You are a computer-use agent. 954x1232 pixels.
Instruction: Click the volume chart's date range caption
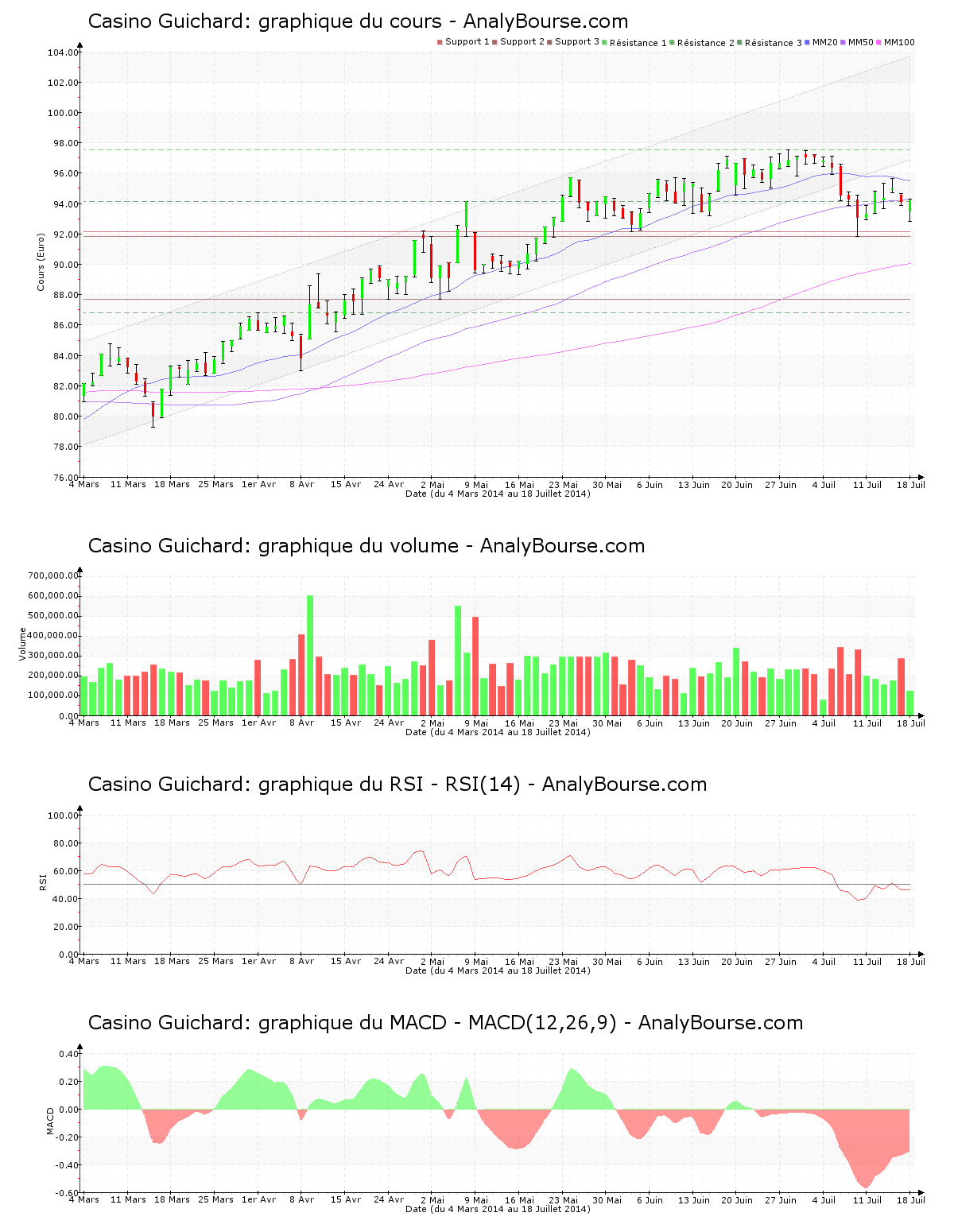(498, 732)
